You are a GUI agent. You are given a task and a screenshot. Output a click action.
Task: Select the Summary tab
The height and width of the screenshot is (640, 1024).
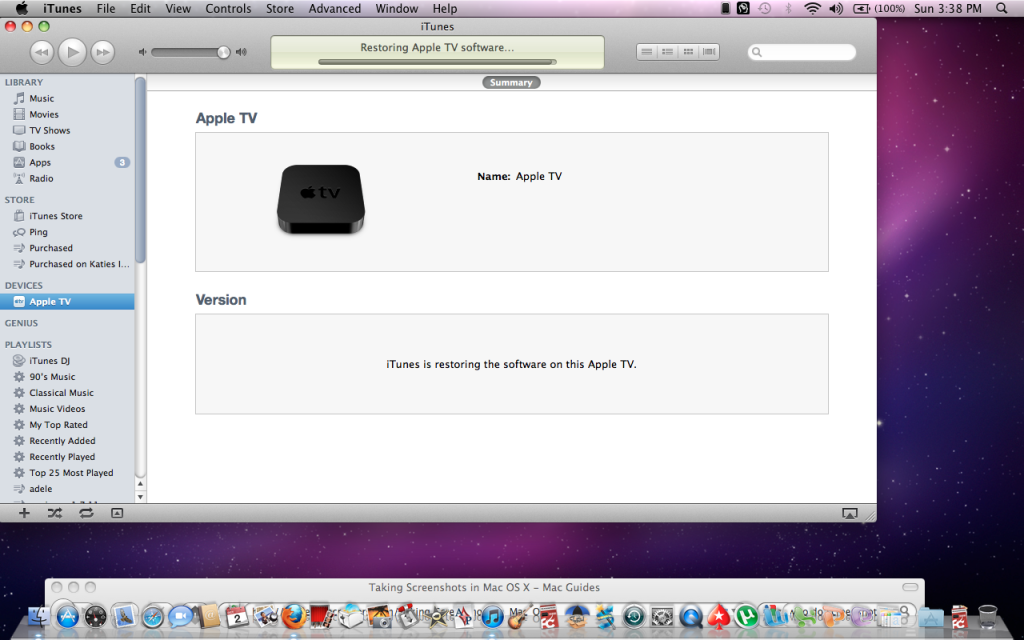tap(511, 82)
